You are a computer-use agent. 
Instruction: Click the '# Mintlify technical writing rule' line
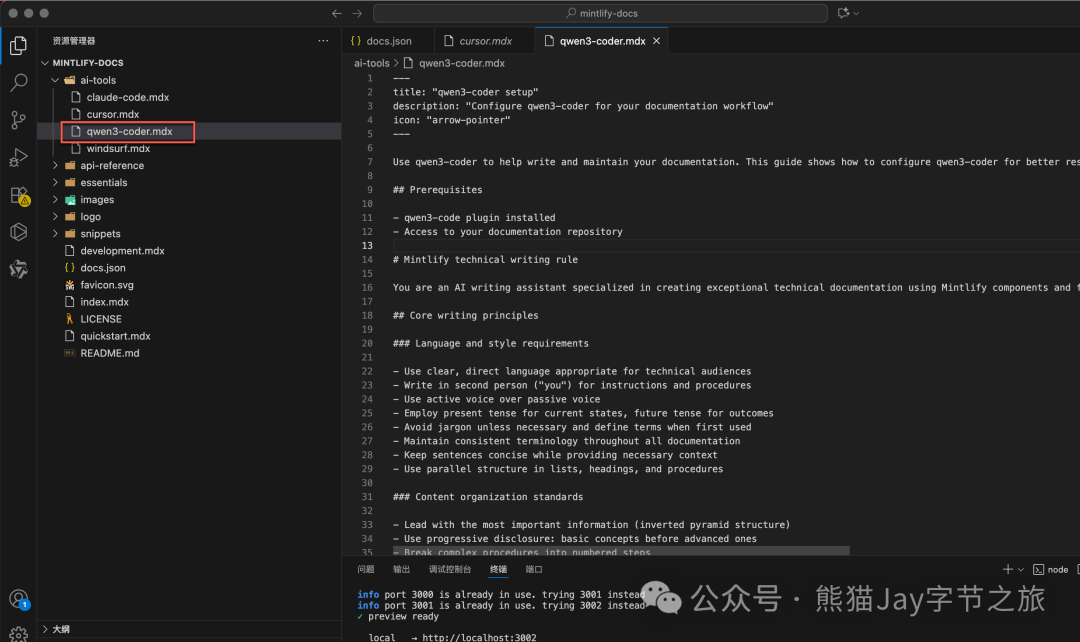485,260
